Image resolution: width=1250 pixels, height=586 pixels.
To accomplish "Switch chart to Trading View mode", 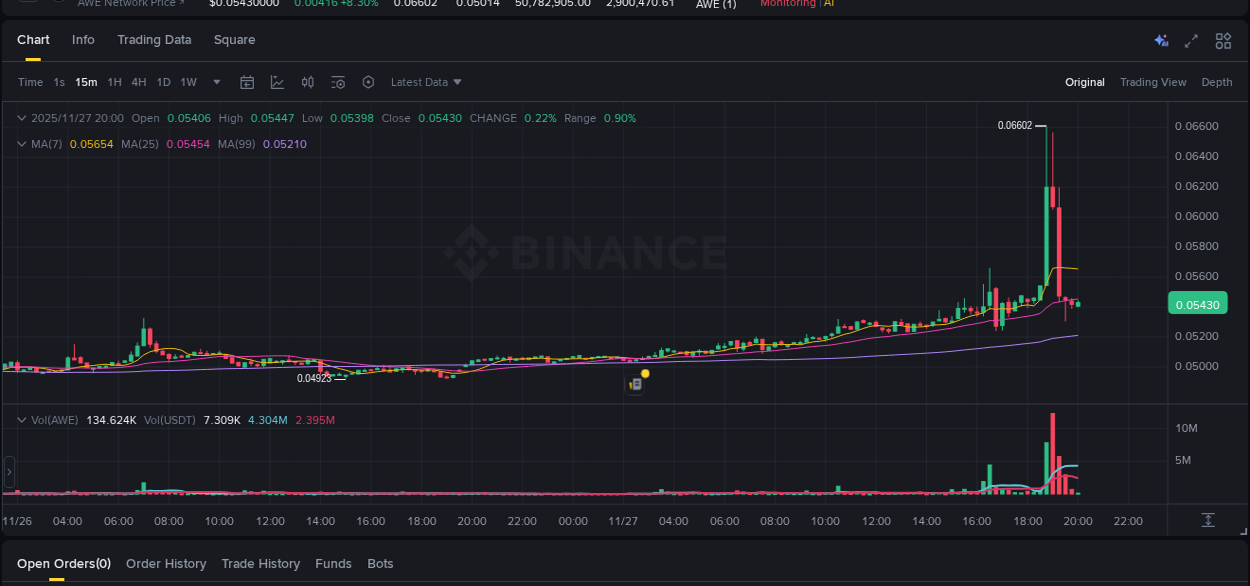I will tap(1153, 82).
